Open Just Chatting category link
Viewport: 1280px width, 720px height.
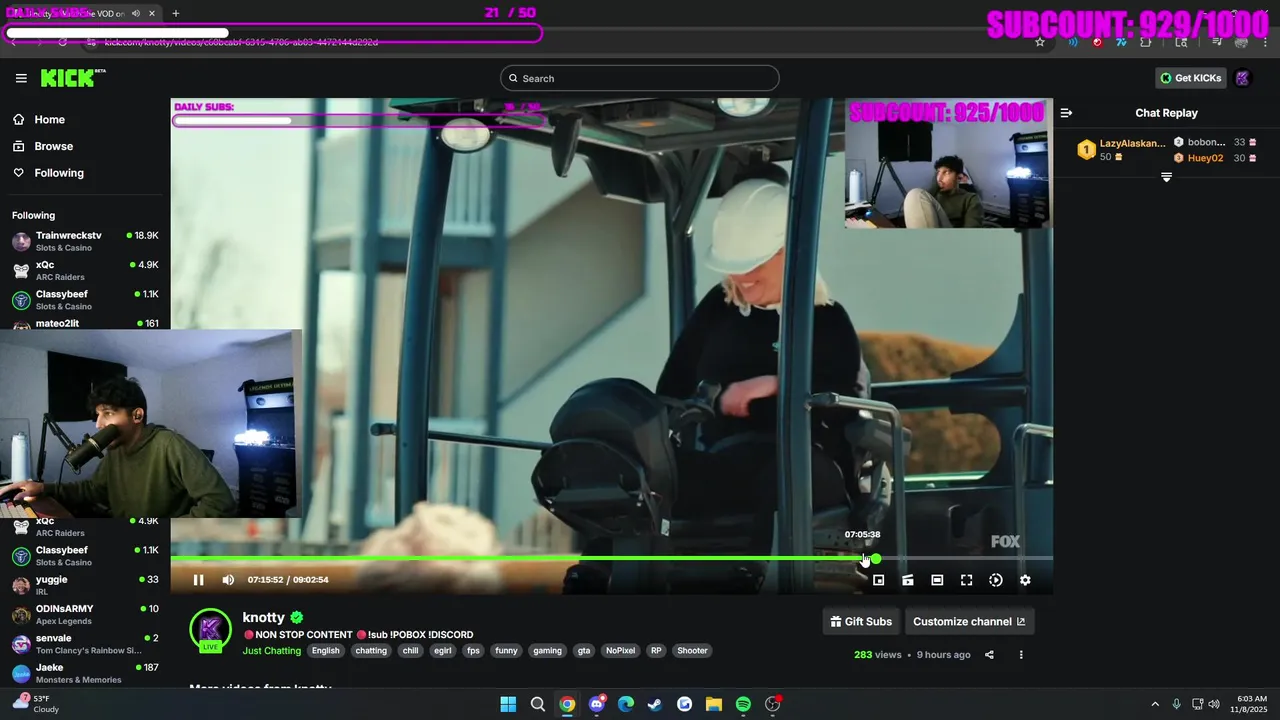tap(272, 651)
